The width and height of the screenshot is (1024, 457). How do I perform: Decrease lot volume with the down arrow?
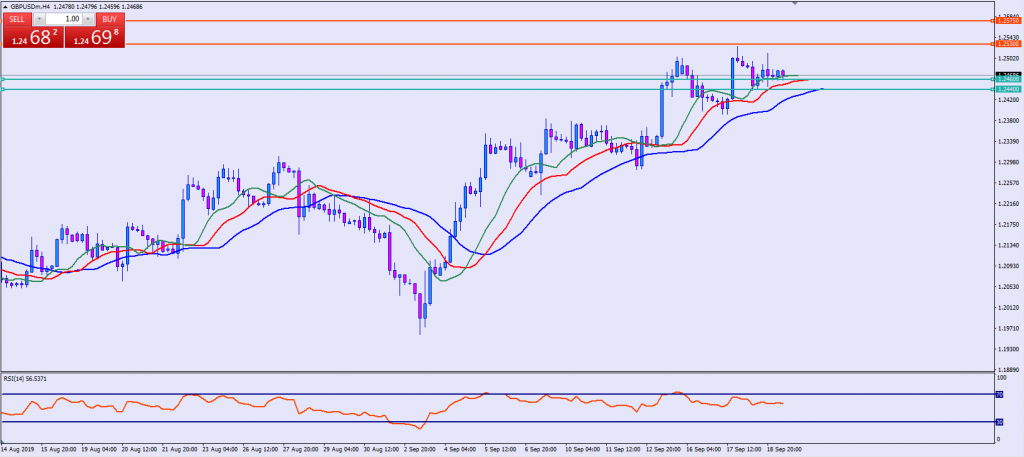coord(39,19)
